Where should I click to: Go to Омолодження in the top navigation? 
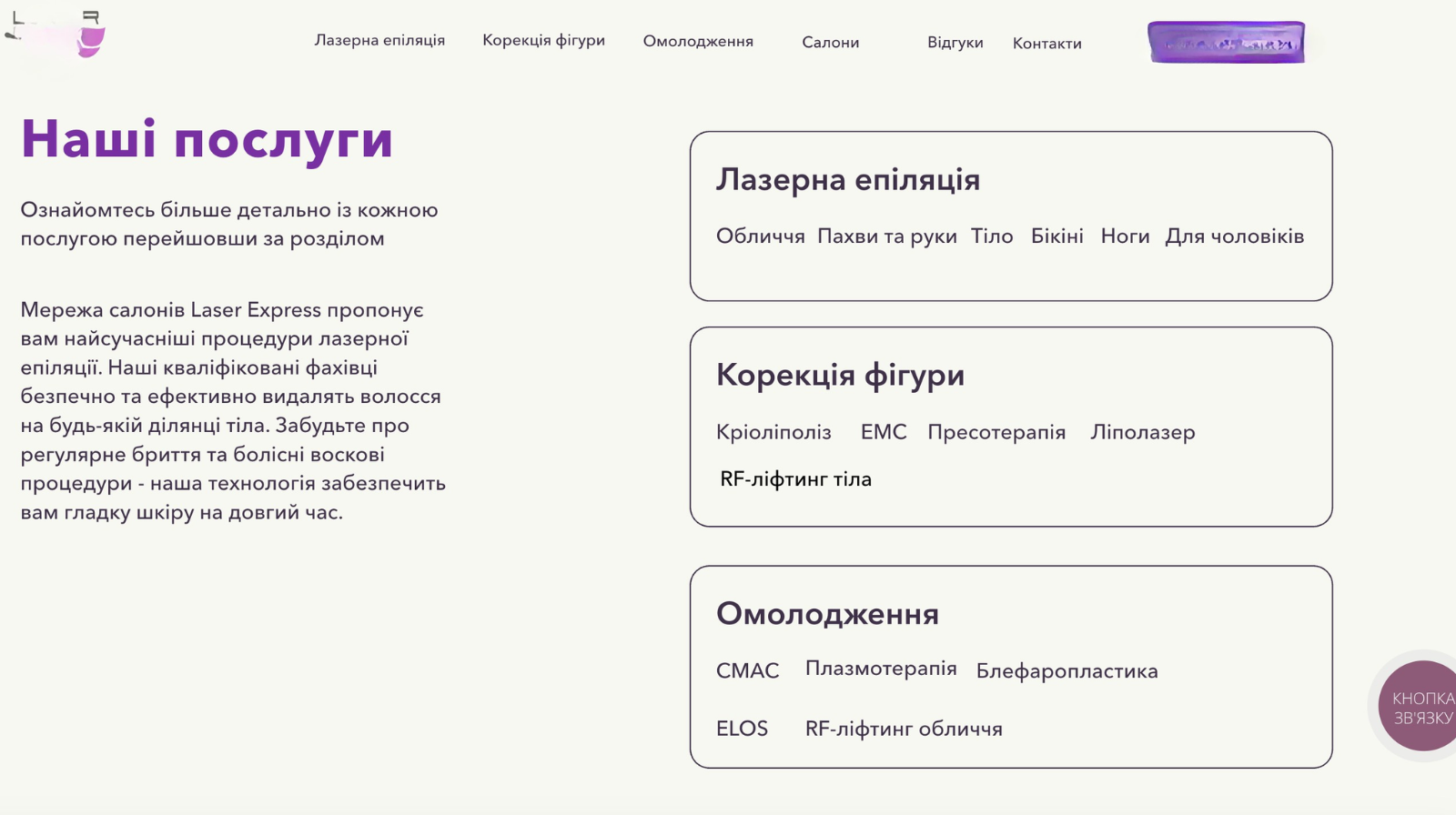[x=698, y=41]
